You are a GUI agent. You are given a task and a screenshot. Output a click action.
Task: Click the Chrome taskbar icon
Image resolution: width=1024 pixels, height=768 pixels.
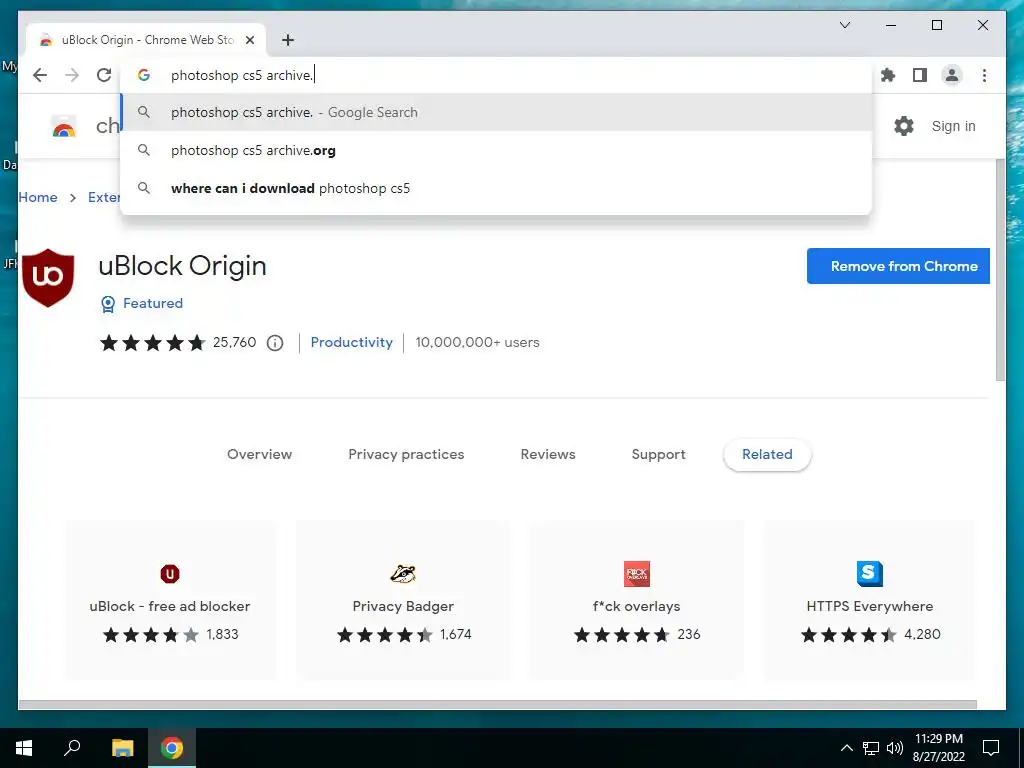point(172,748)
